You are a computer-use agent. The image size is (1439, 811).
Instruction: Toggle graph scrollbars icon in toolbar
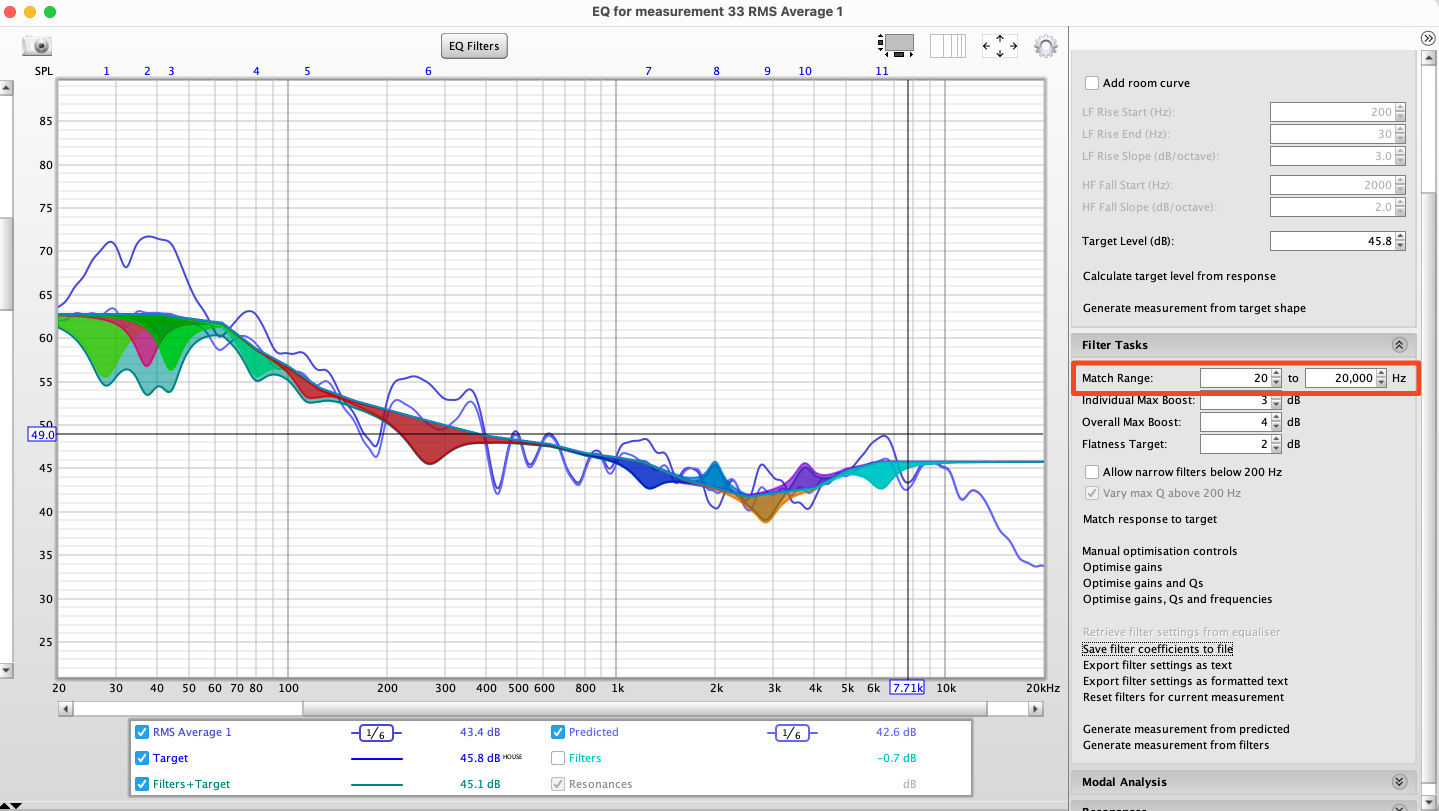coord(895,45)
